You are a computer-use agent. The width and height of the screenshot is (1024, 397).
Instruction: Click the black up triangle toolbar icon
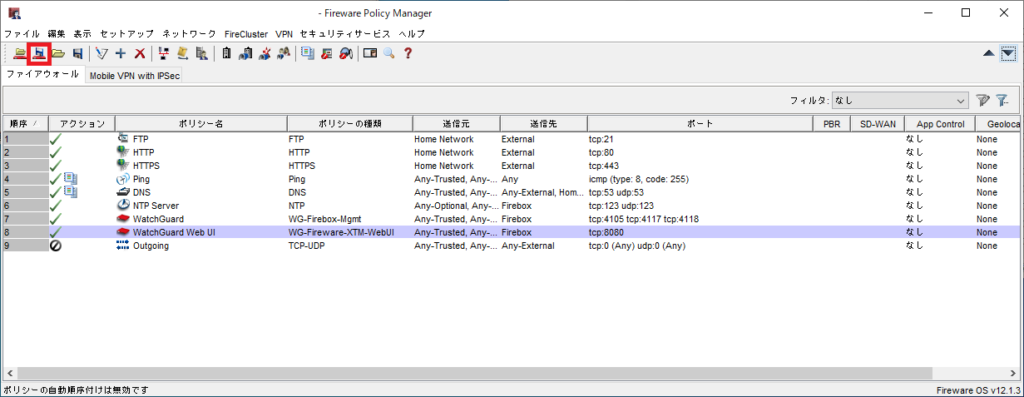[x=989, y=54]
